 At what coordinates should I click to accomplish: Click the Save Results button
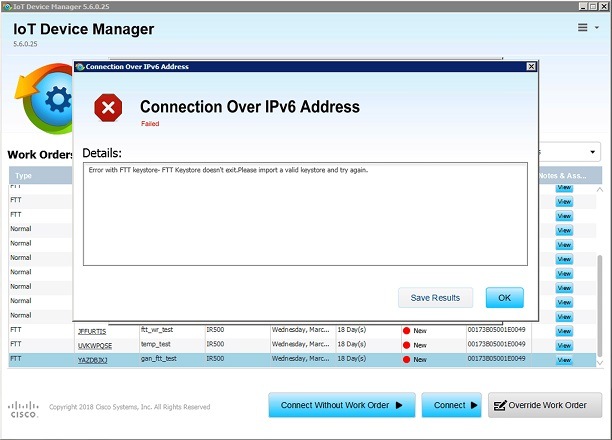(435, 297)
